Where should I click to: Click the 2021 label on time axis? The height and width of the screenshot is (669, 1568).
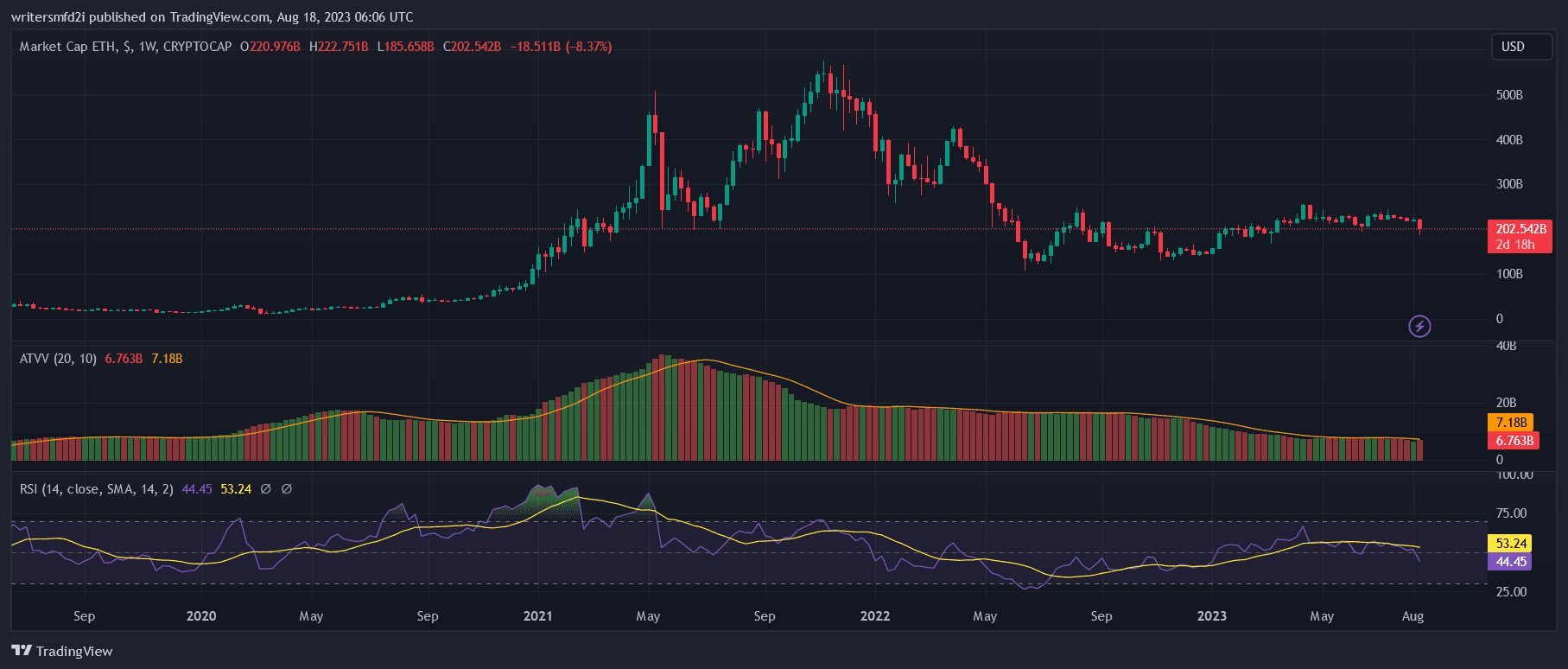click(x=537, y=616)
